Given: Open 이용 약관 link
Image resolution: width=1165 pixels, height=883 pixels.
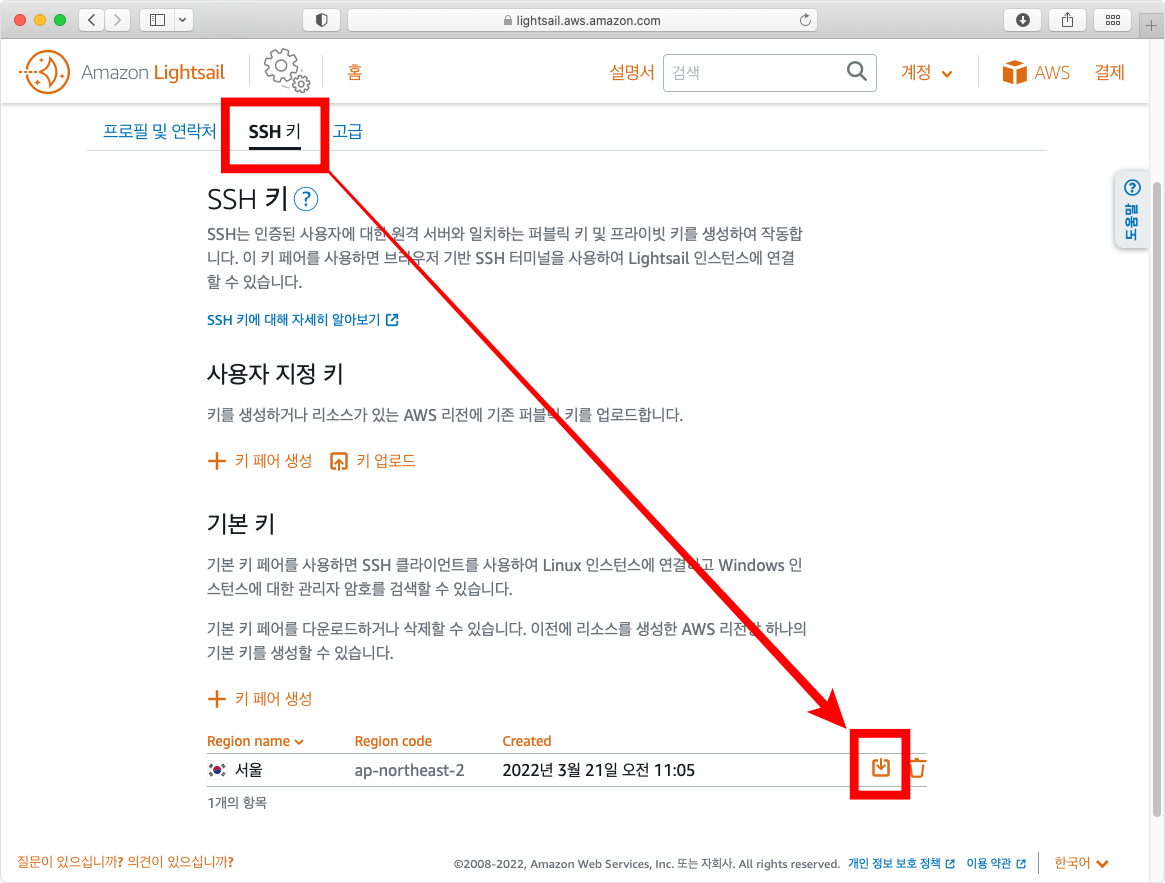Looking at the screenshot, I should click(996, 863).
